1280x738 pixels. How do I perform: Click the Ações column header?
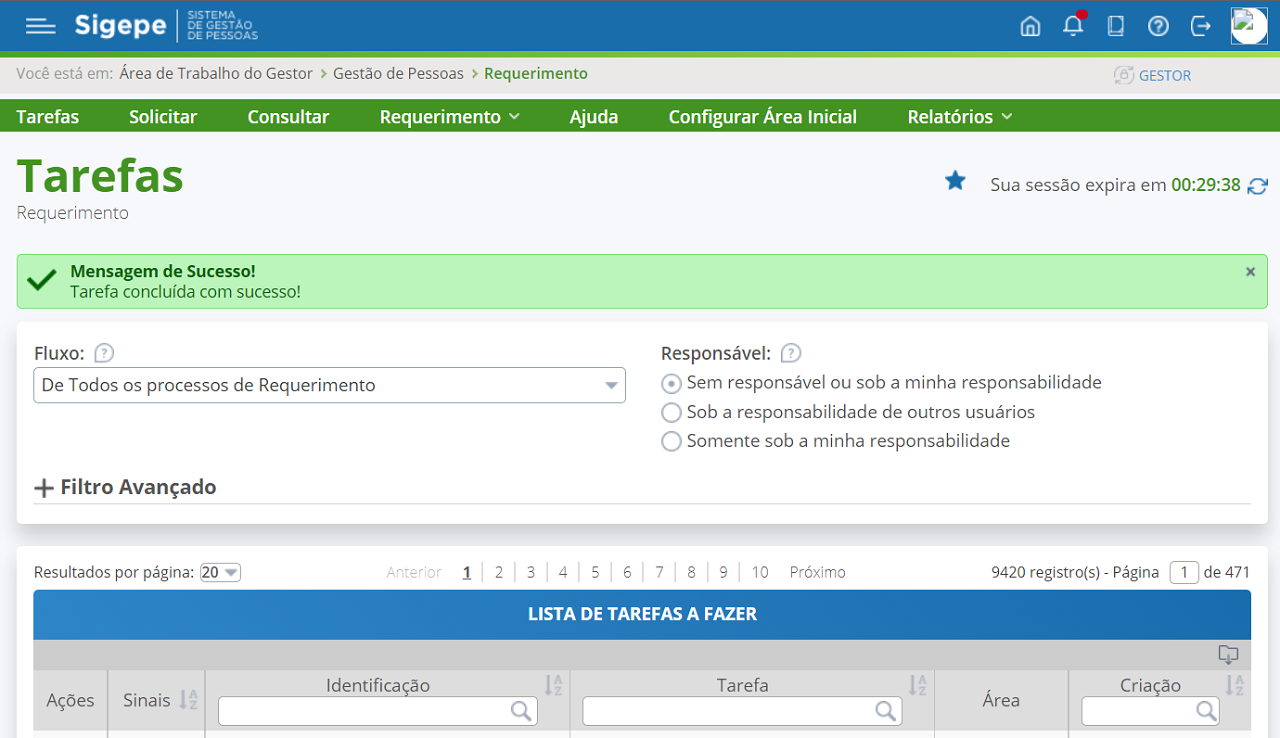click(x=70, y=700)
